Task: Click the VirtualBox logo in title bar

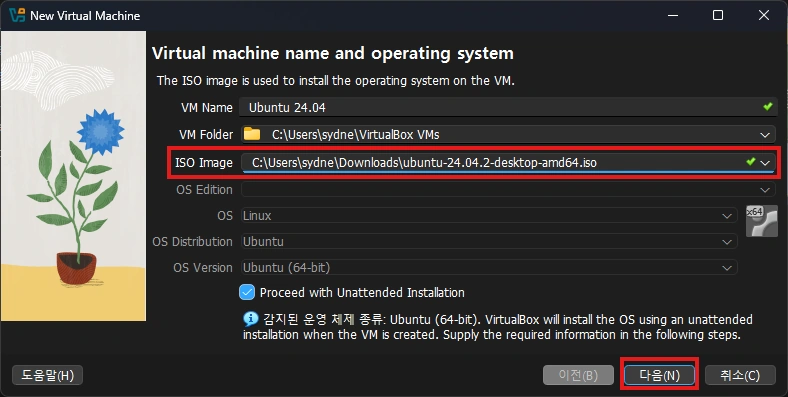Action: 17,15
